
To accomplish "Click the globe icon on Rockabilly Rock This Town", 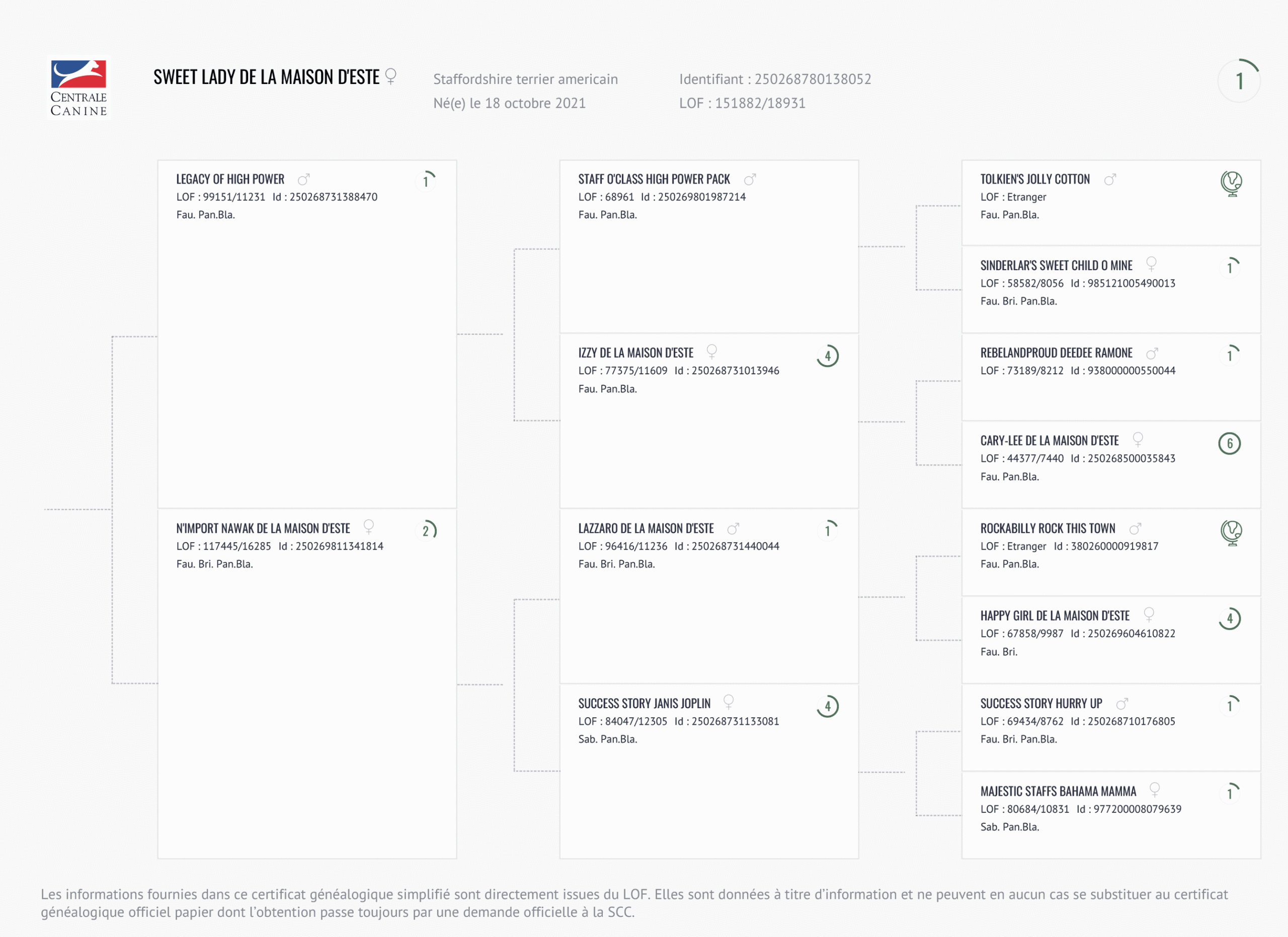I will tap(1231, 532).
